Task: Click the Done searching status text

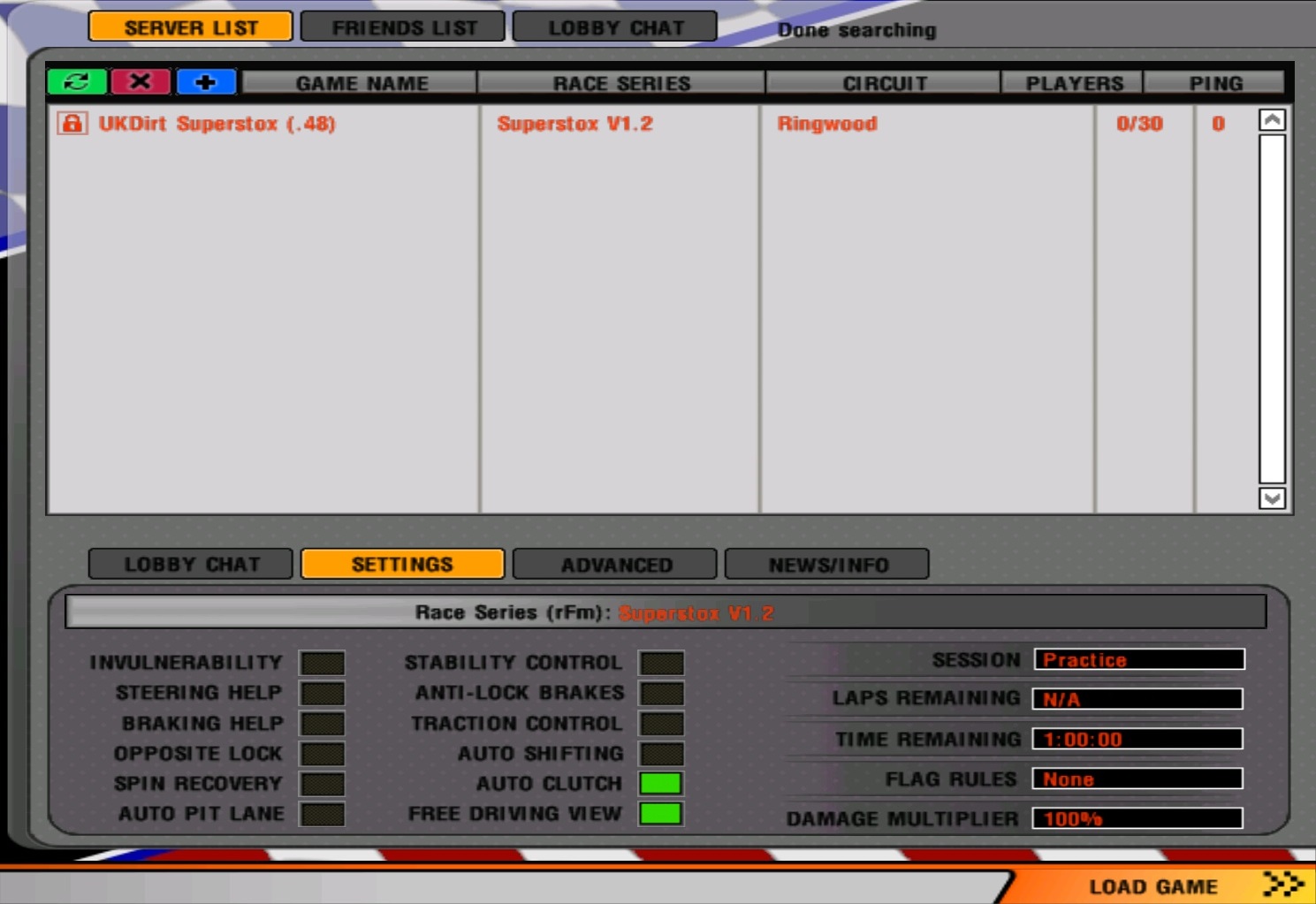Action: [856, 30]
